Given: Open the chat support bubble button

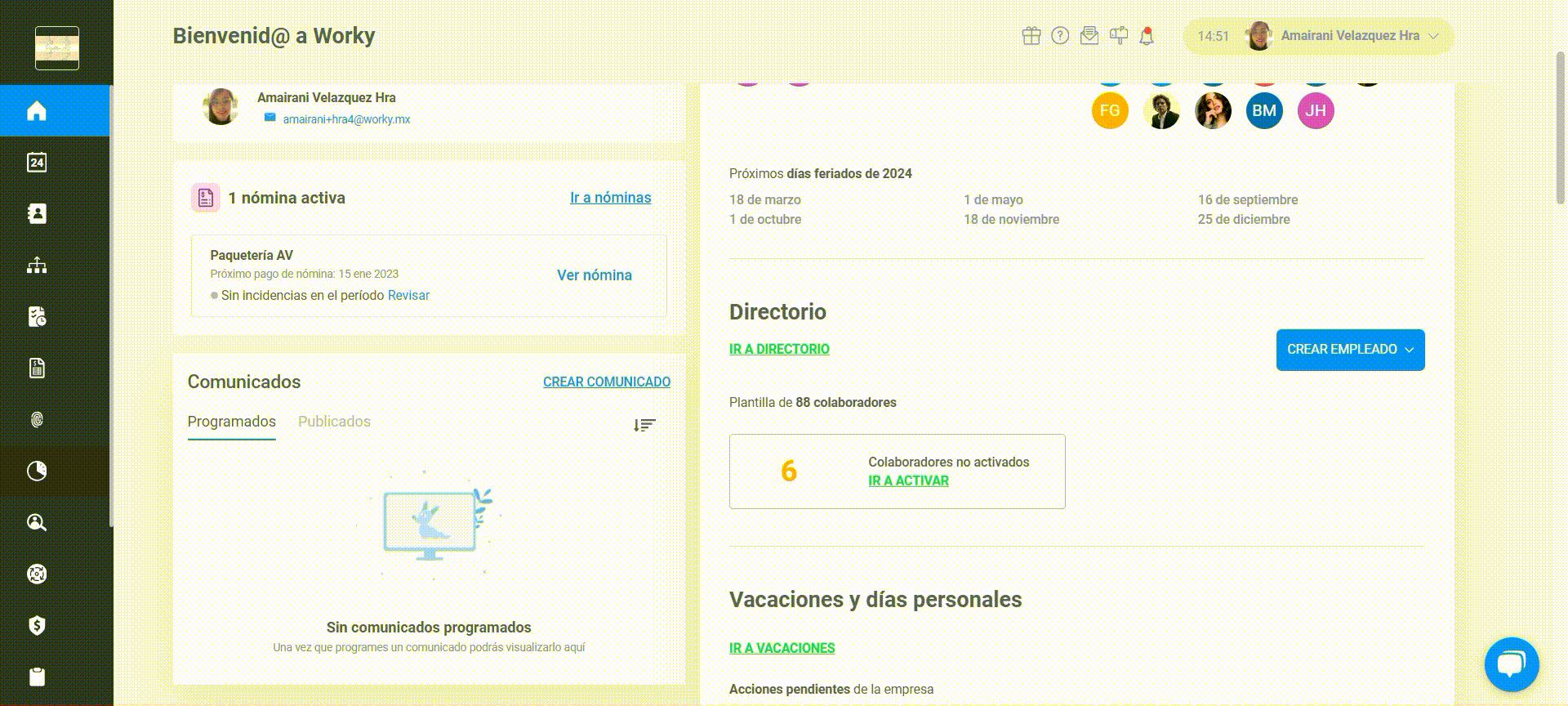Looking at the screenshot, I should pyautogui.click(x=1512, y=664).
